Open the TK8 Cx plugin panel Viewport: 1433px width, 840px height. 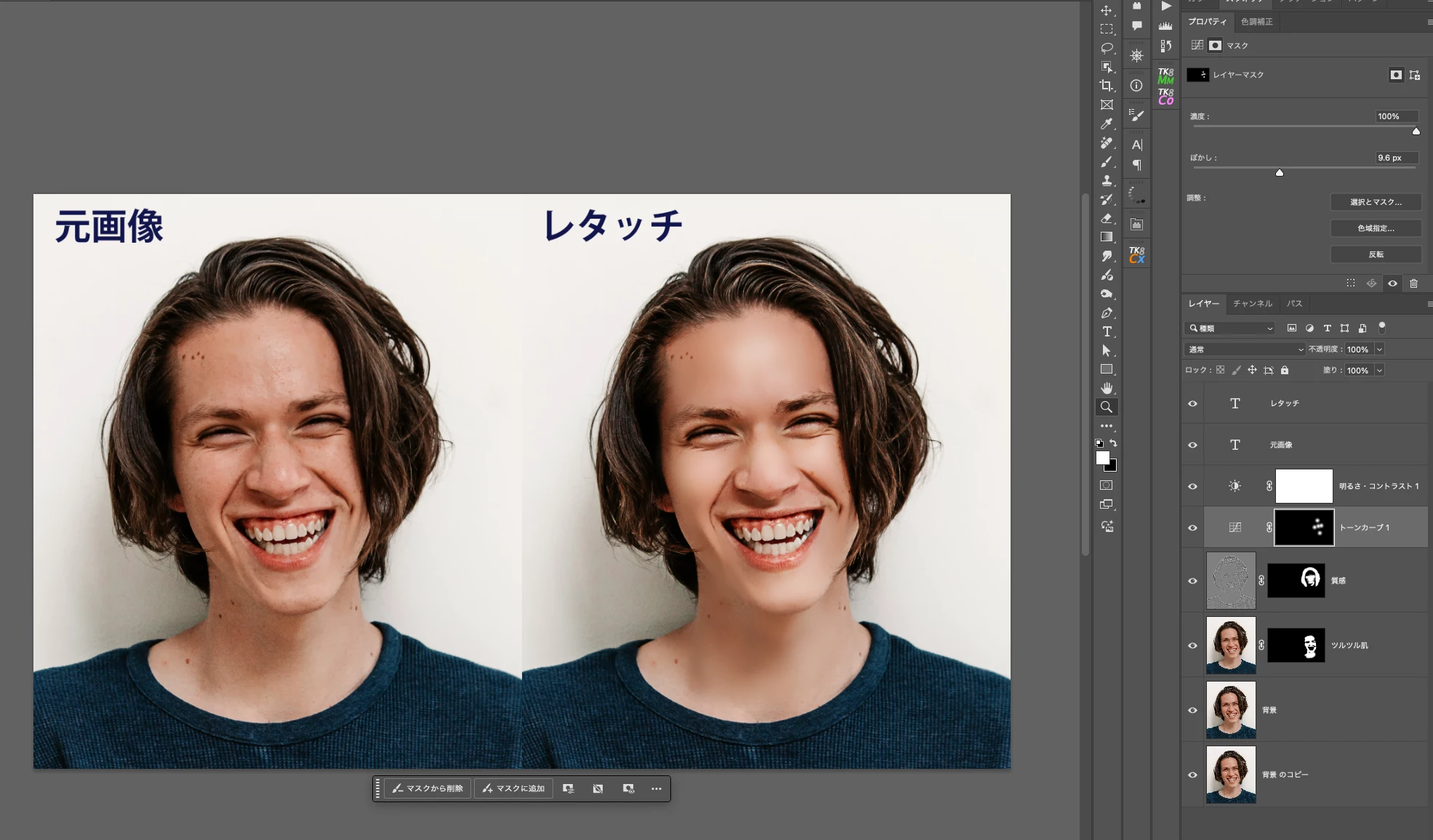pos(1136,254)
